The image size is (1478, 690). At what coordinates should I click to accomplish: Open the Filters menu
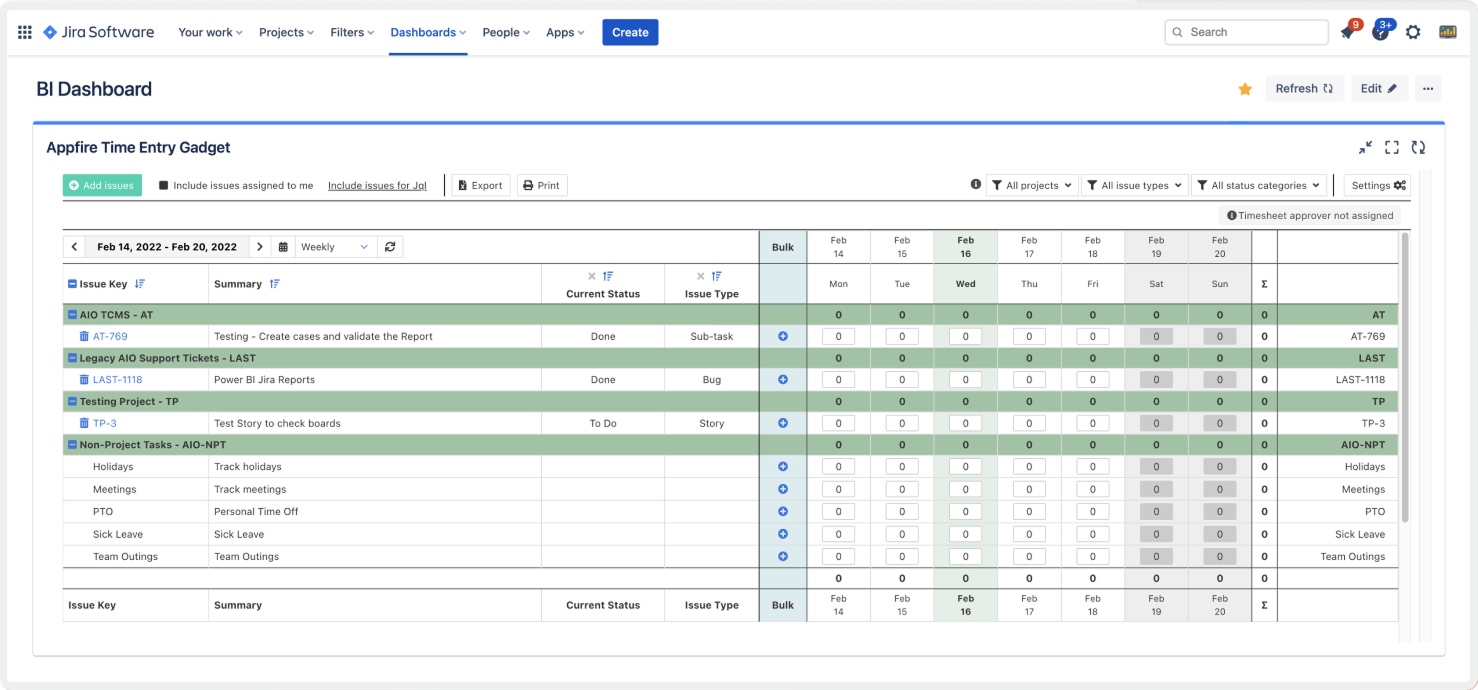pos(352,32)
